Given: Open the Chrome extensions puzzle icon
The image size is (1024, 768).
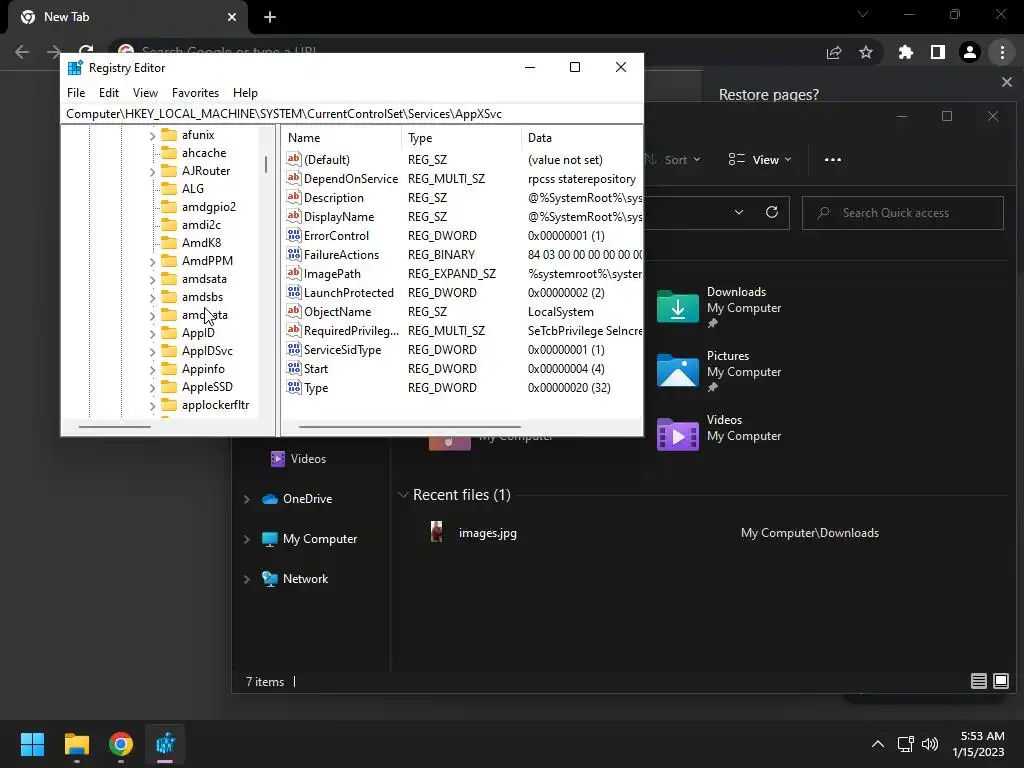Looking at the screenshot, I should pyautogui.click(x=905, y=52).
